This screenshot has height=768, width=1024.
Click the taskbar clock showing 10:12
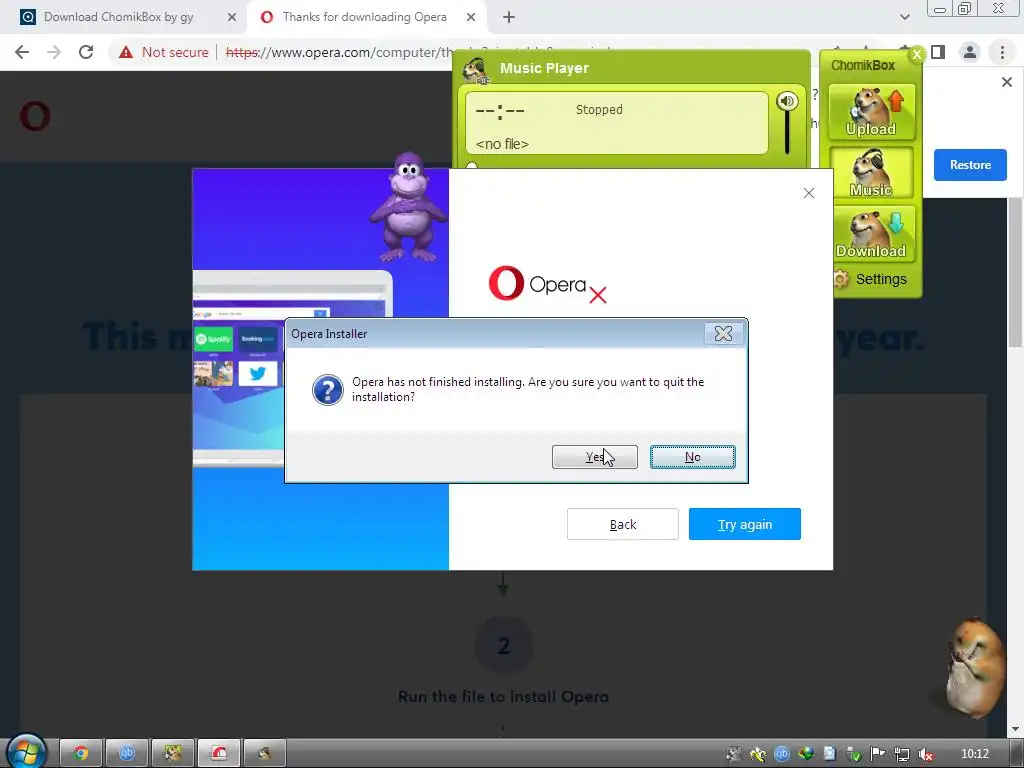(974, 754)
